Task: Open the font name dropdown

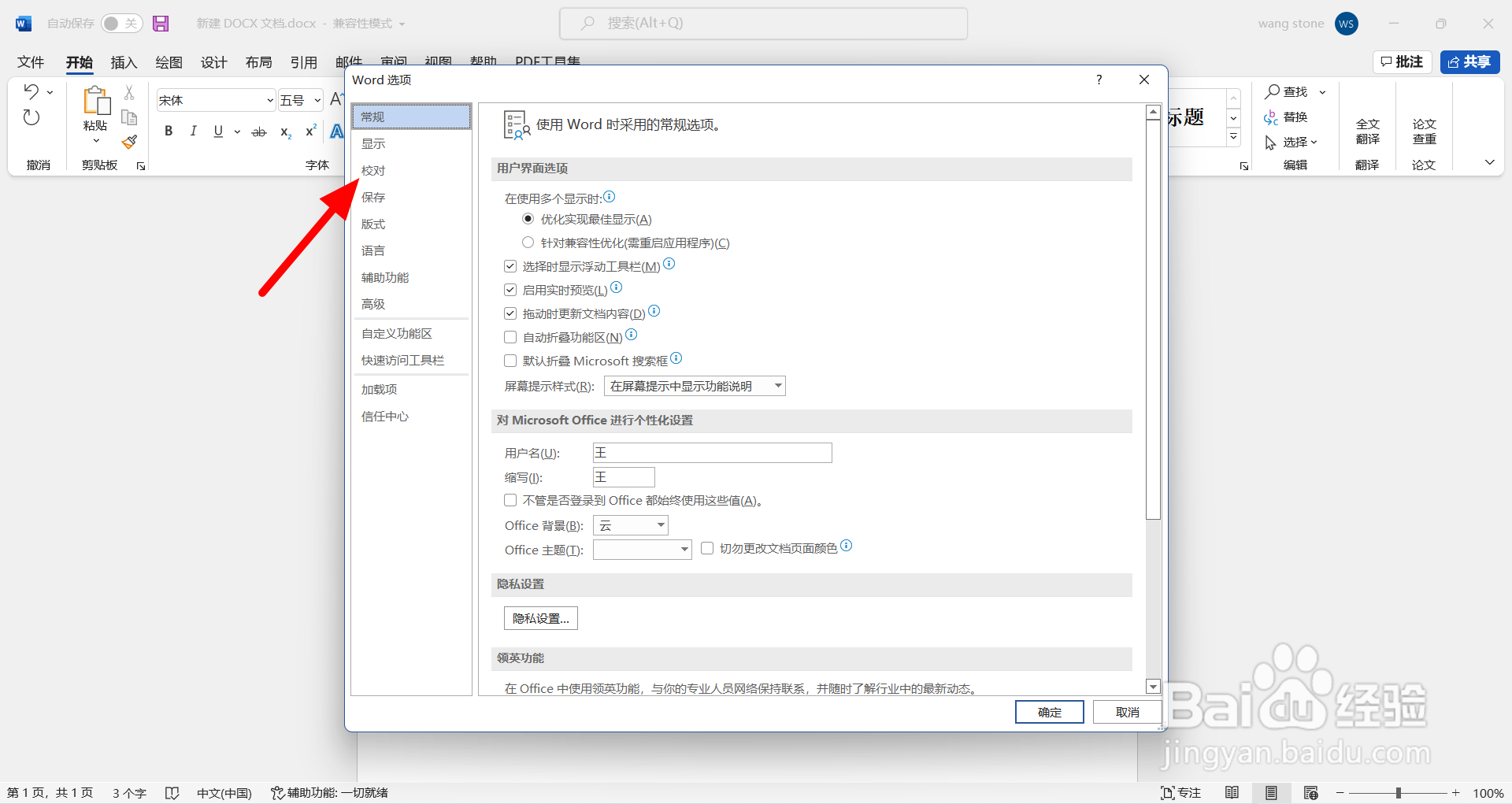Action: [x=269, y=101]
